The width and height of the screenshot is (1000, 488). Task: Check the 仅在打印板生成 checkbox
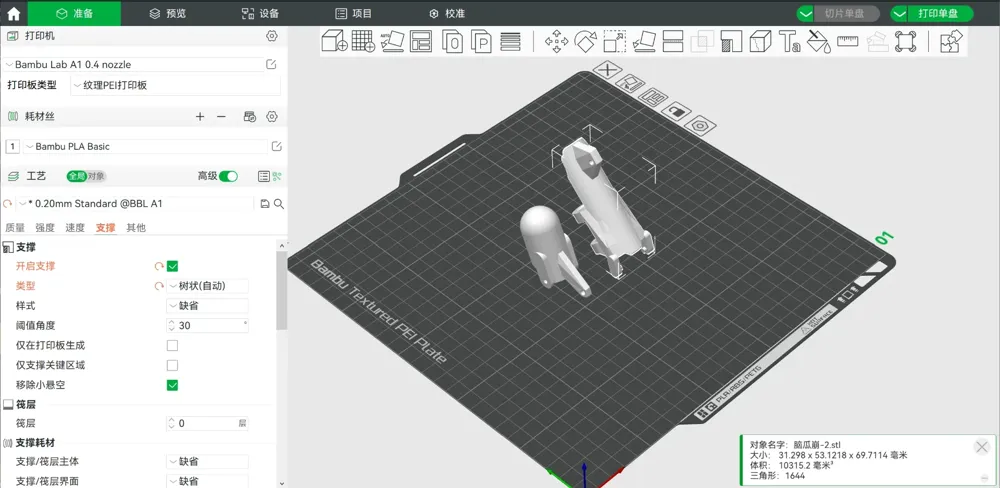172,345
